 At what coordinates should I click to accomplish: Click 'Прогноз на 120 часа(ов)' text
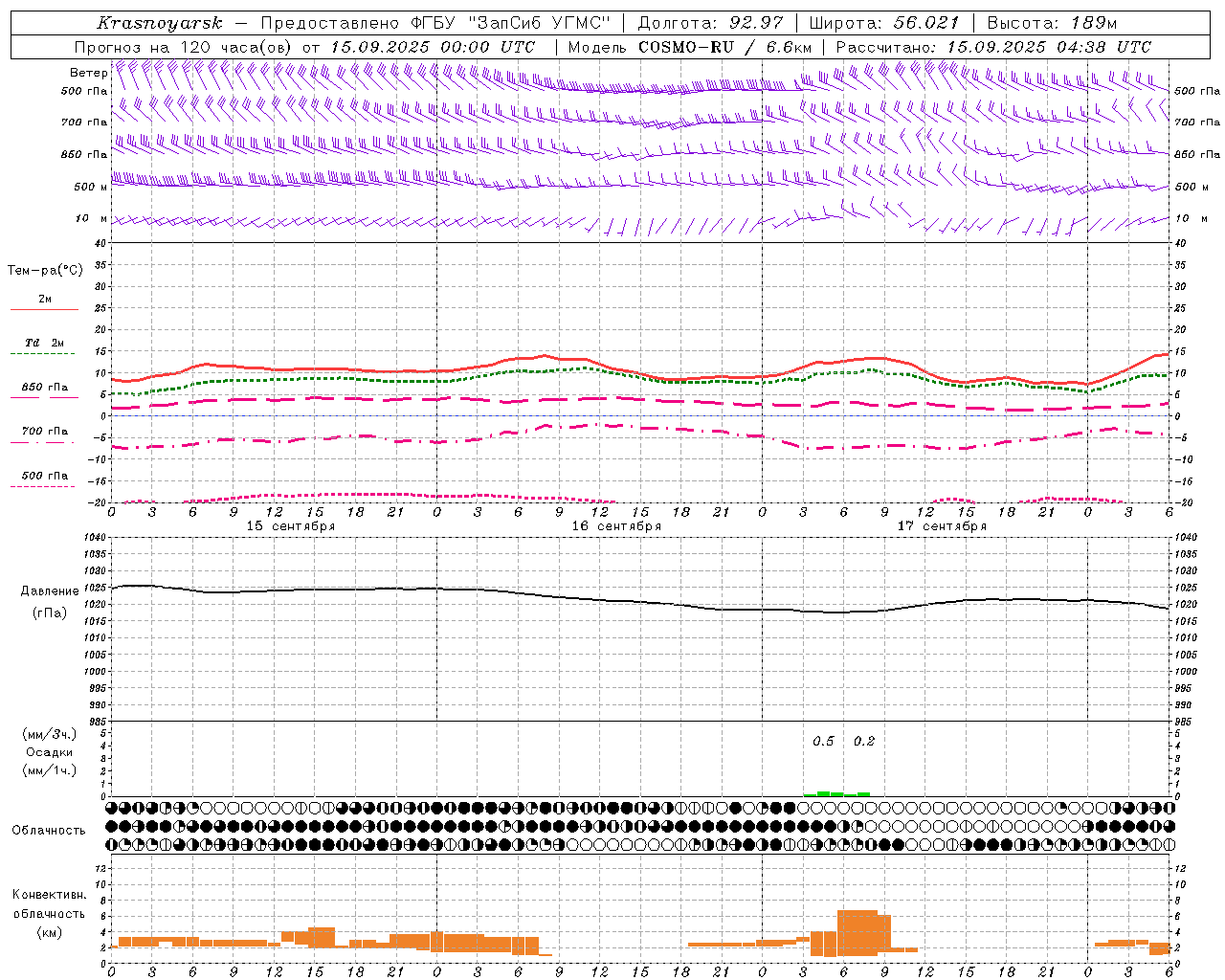[x=184, y=47]
